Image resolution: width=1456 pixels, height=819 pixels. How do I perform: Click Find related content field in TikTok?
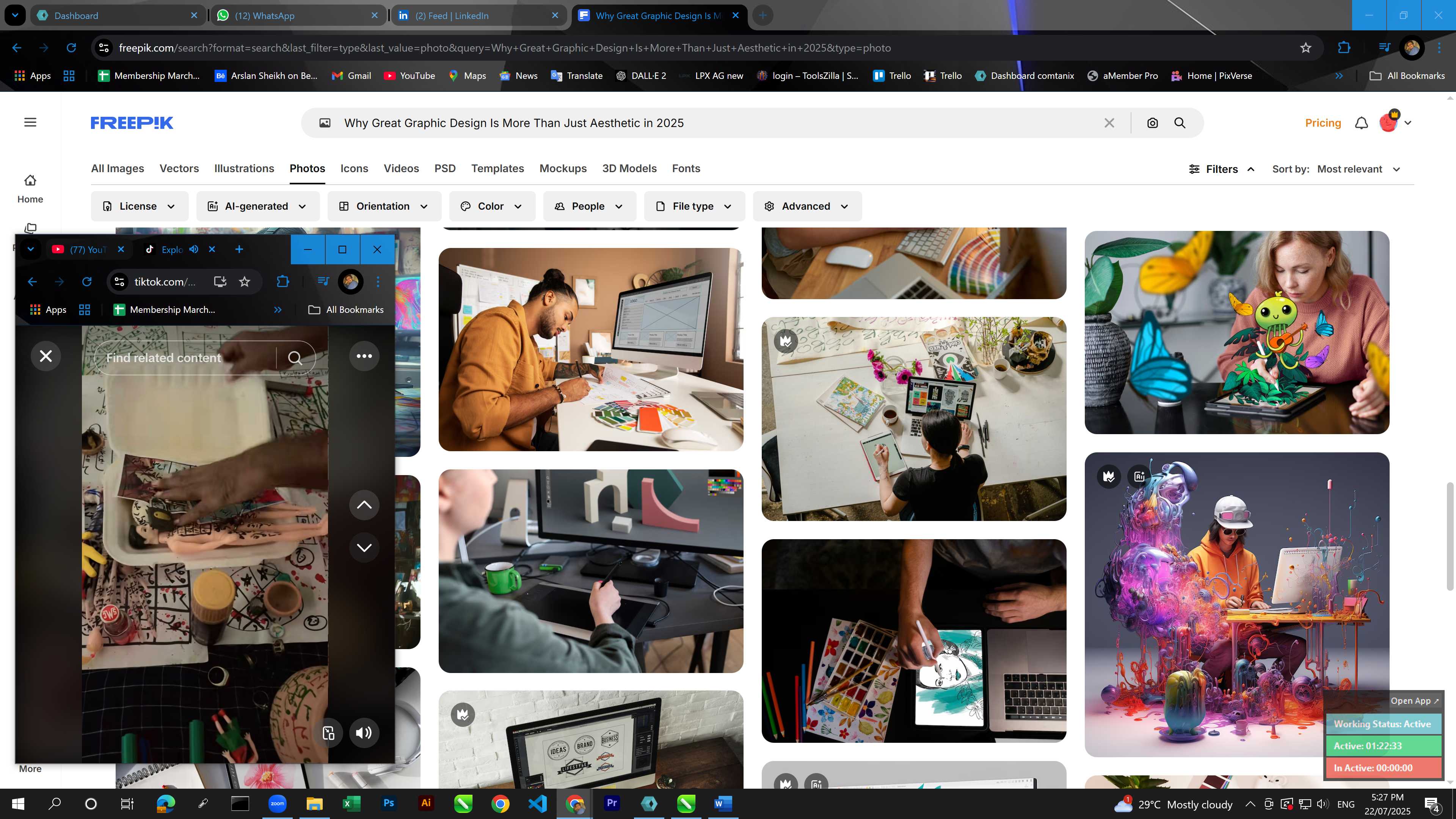click(x=185, y=358)
